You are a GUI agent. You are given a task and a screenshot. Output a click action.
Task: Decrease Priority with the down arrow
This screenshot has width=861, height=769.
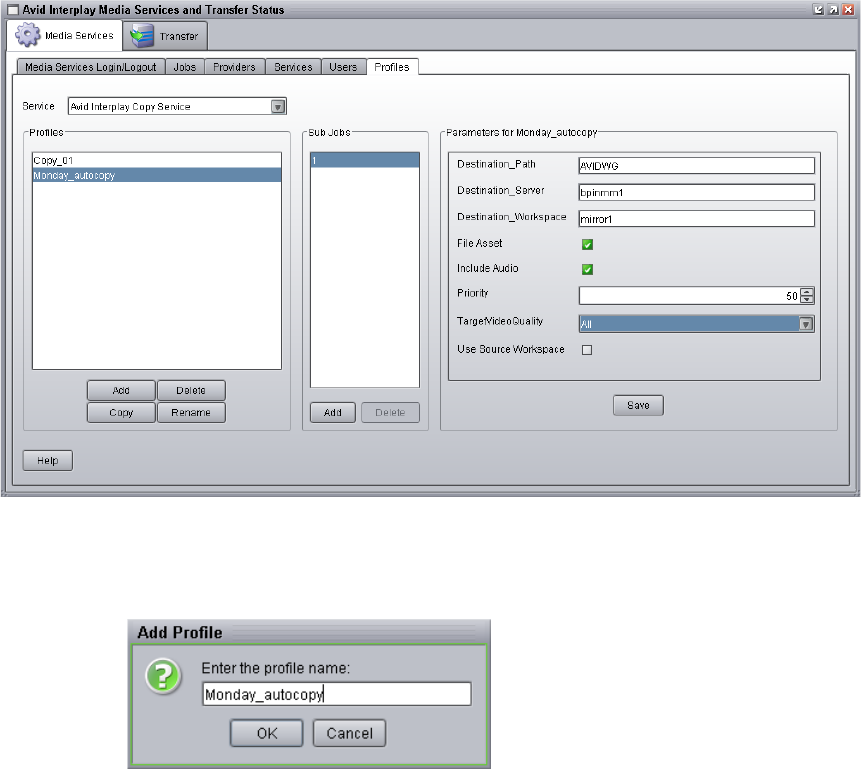click(x=807, y=299)
